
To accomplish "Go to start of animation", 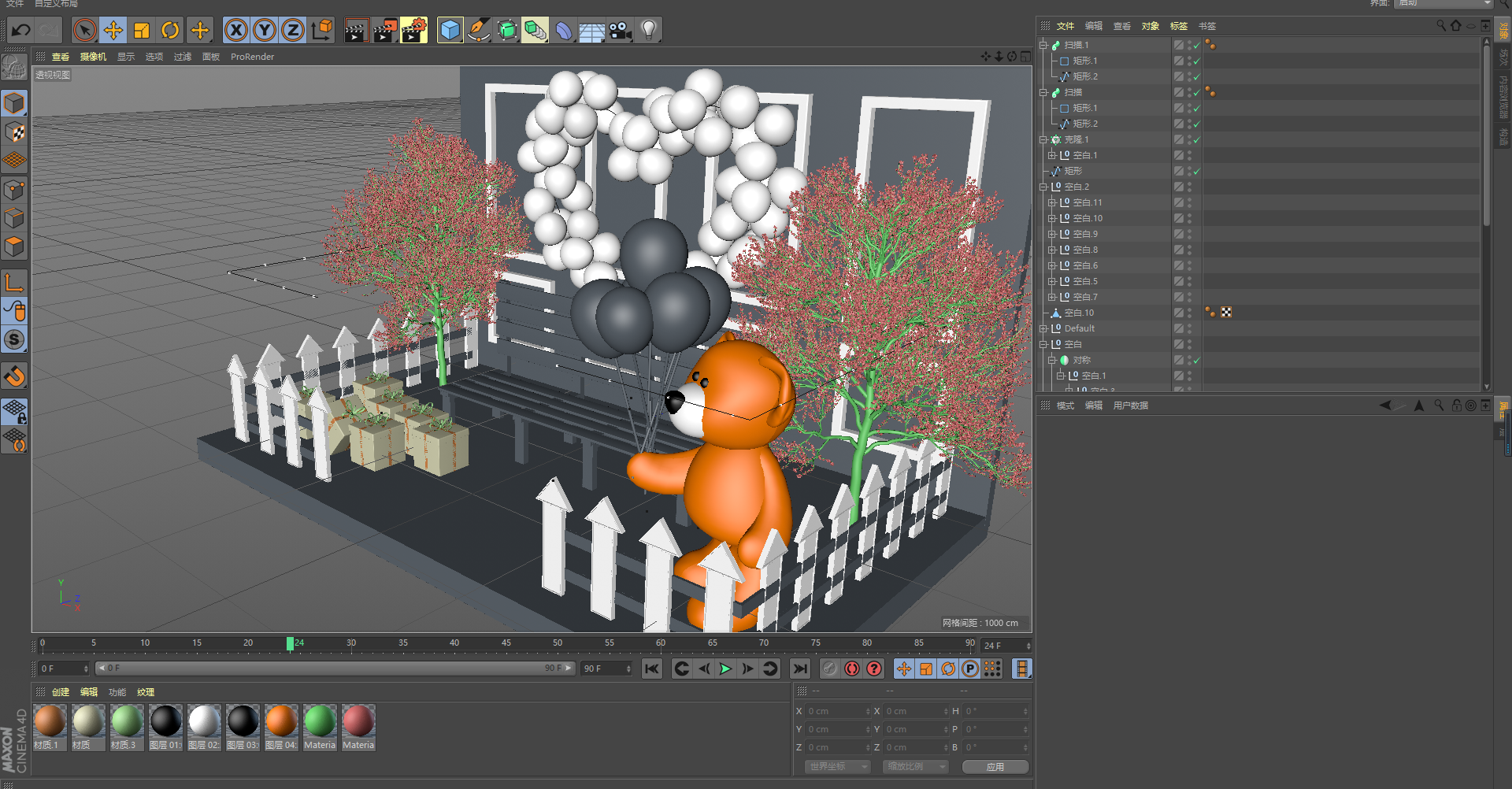I will coord(652,669).
